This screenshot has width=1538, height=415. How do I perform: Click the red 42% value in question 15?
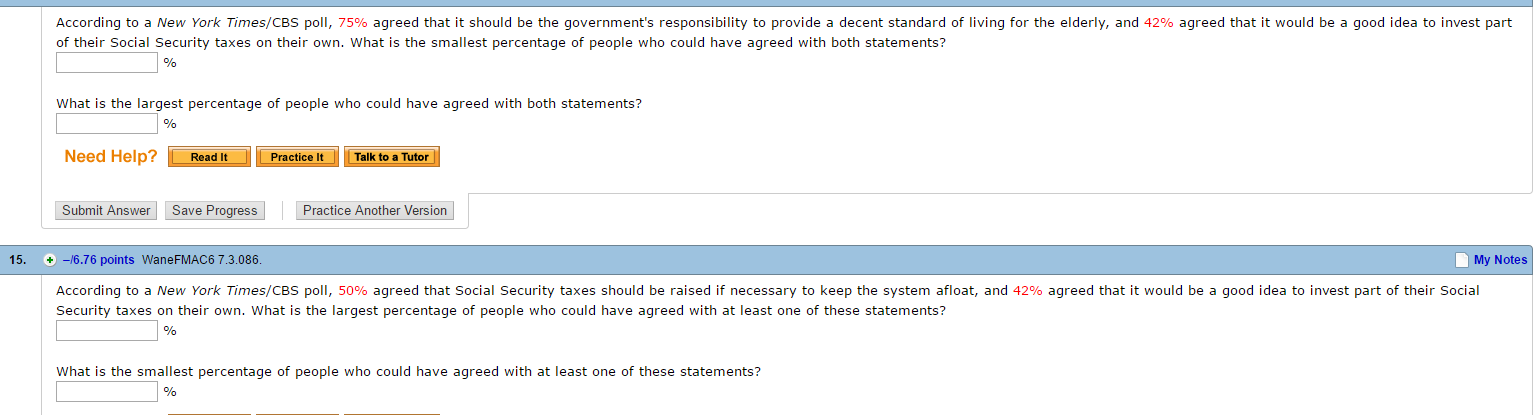[x=1028, y=290]
